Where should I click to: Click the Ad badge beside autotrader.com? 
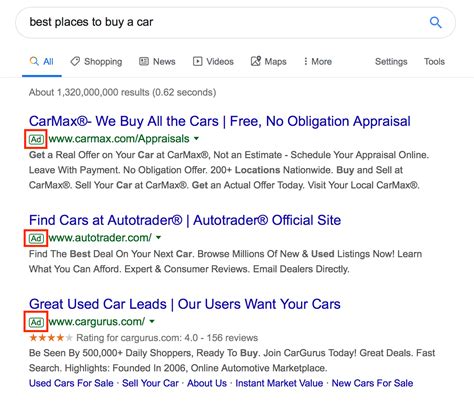tap(36, 238)
